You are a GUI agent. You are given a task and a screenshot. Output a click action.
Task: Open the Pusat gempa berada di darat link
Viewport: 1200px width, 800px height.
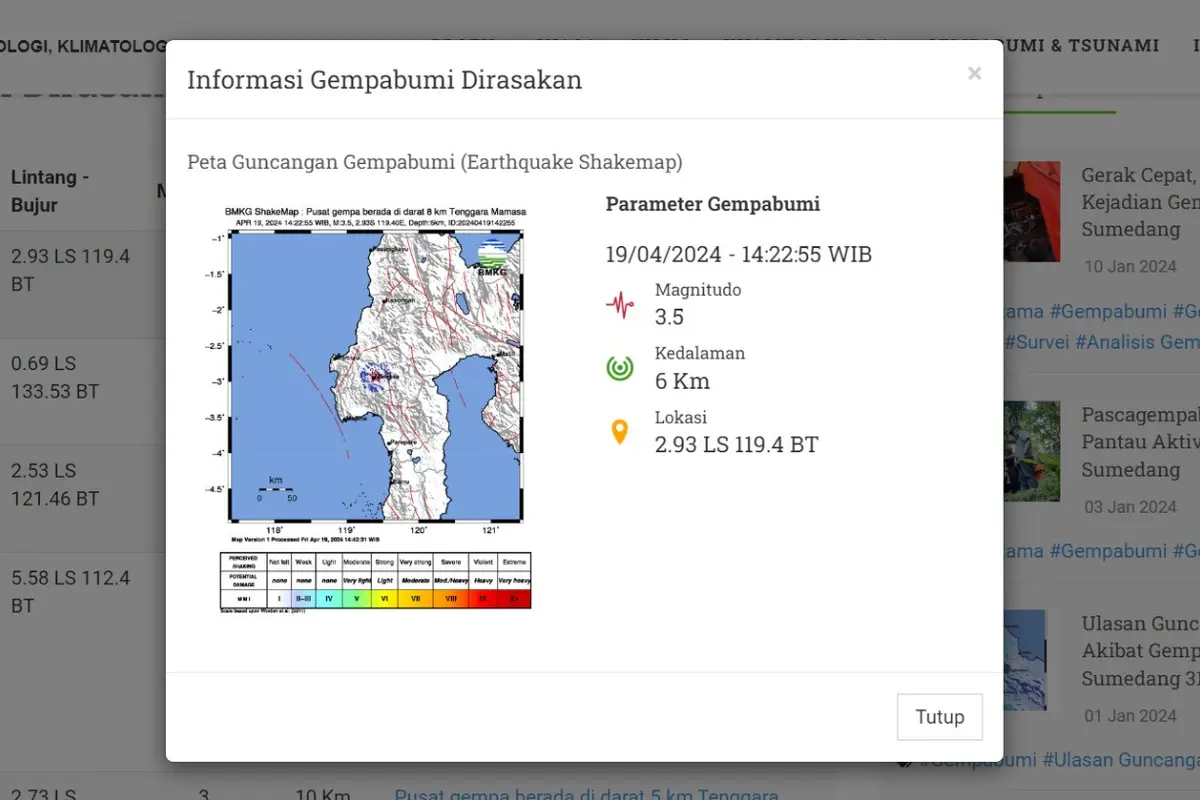(586, 795)
